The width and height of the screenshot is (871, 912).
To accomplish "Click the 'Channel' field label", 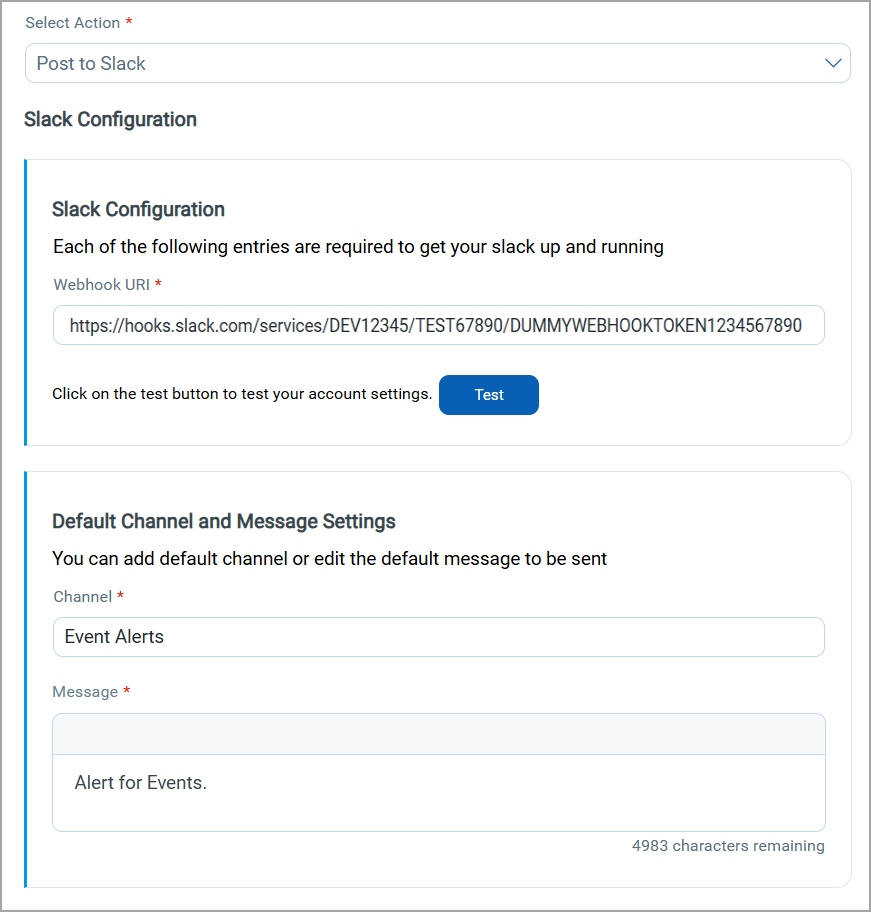I will pos(83,596).
